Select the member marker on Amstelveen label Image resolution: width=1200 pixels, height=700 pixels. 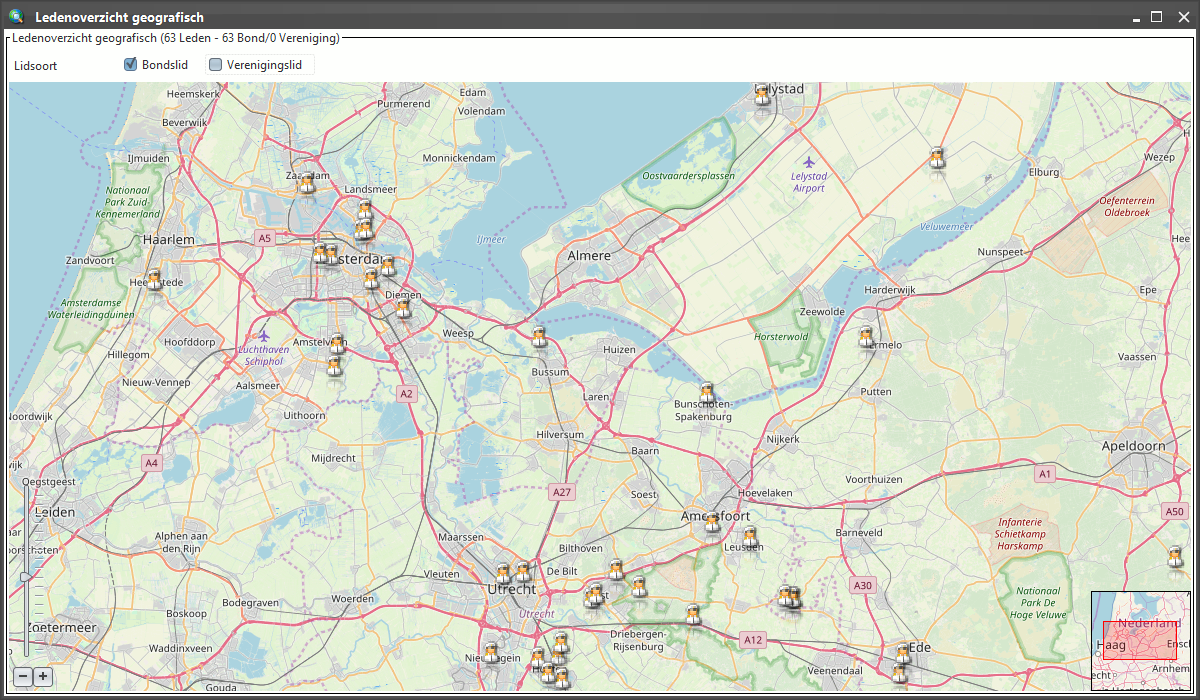337,345
